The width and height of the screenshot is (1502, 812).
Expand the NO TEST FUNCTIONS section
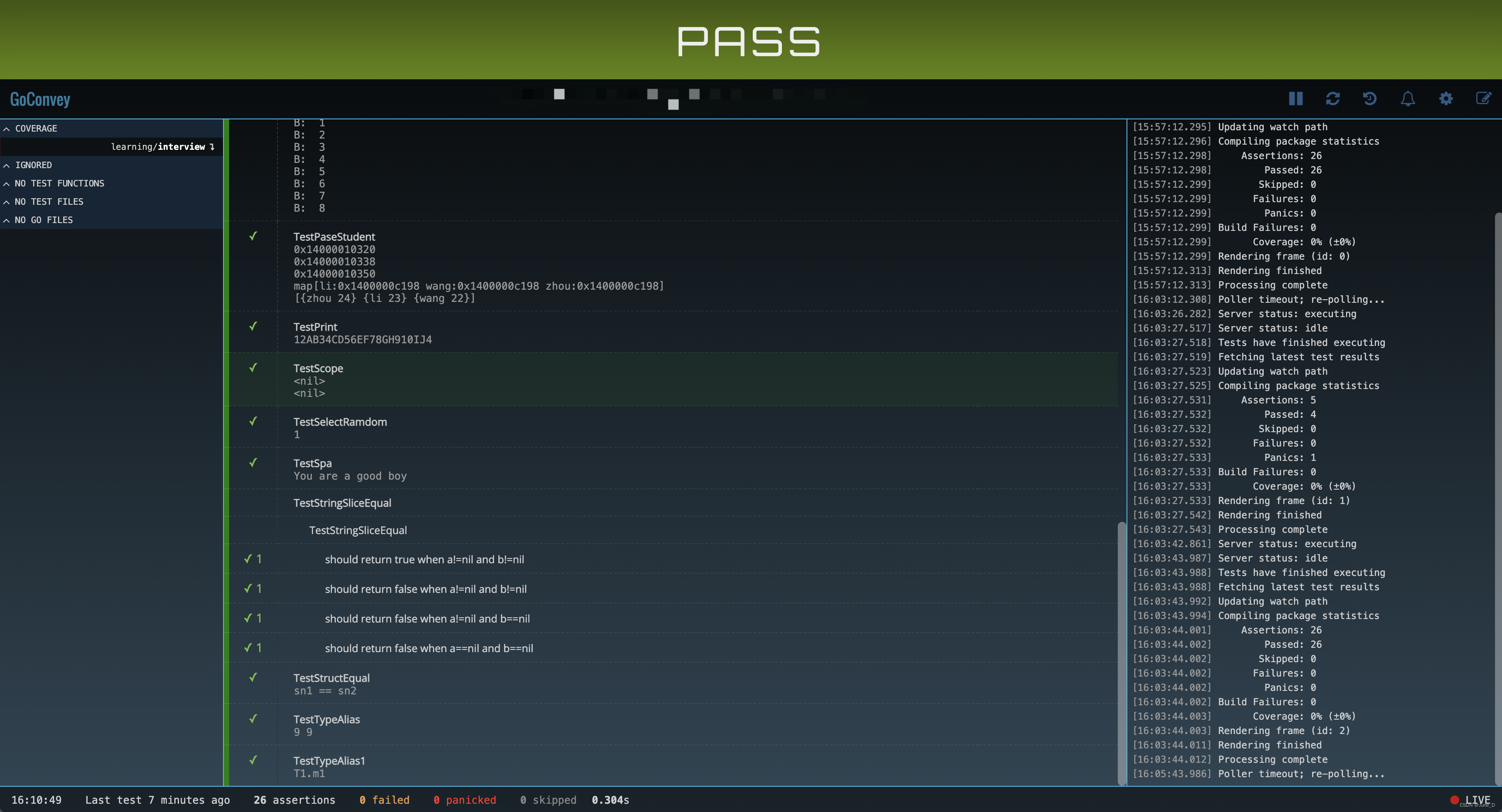tap(59, 183)
